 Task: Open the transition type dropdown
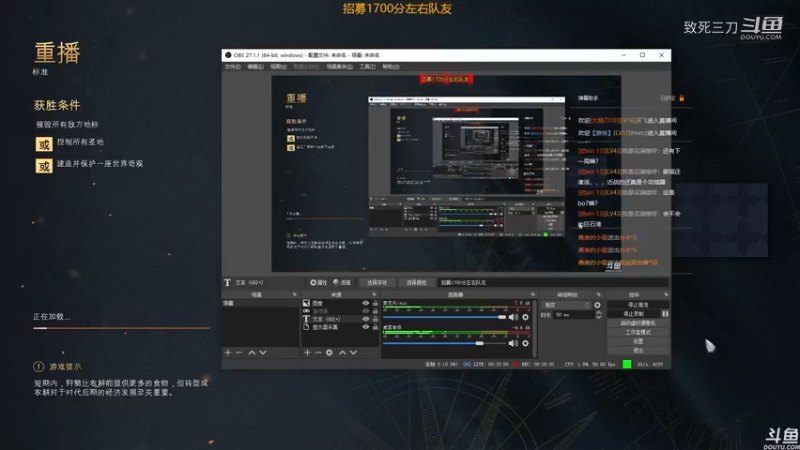pos(566,305)
